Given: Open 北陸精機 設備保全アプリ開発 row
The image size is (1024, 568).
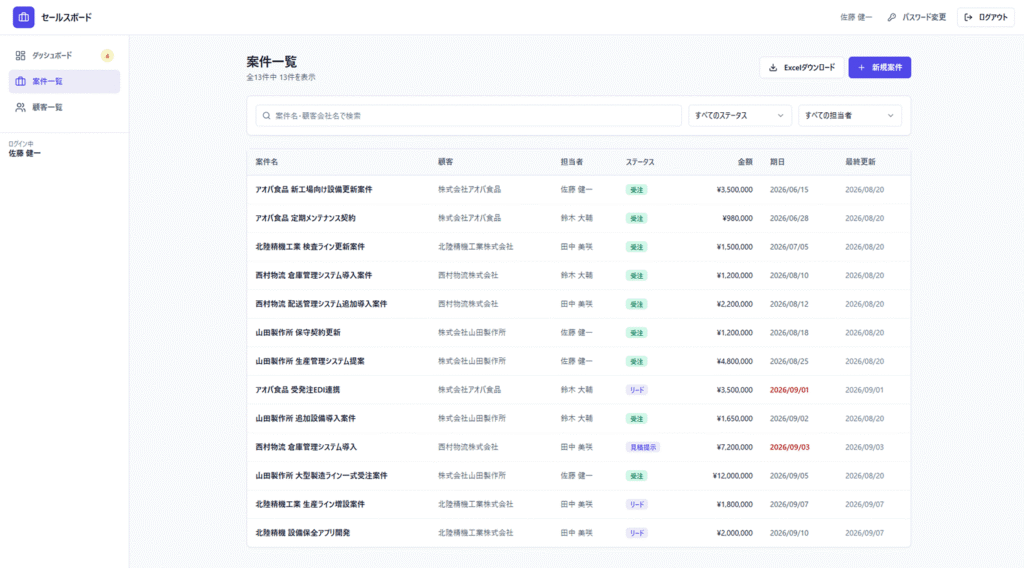Looking at the screenshot, I should [x=579, y=533].
